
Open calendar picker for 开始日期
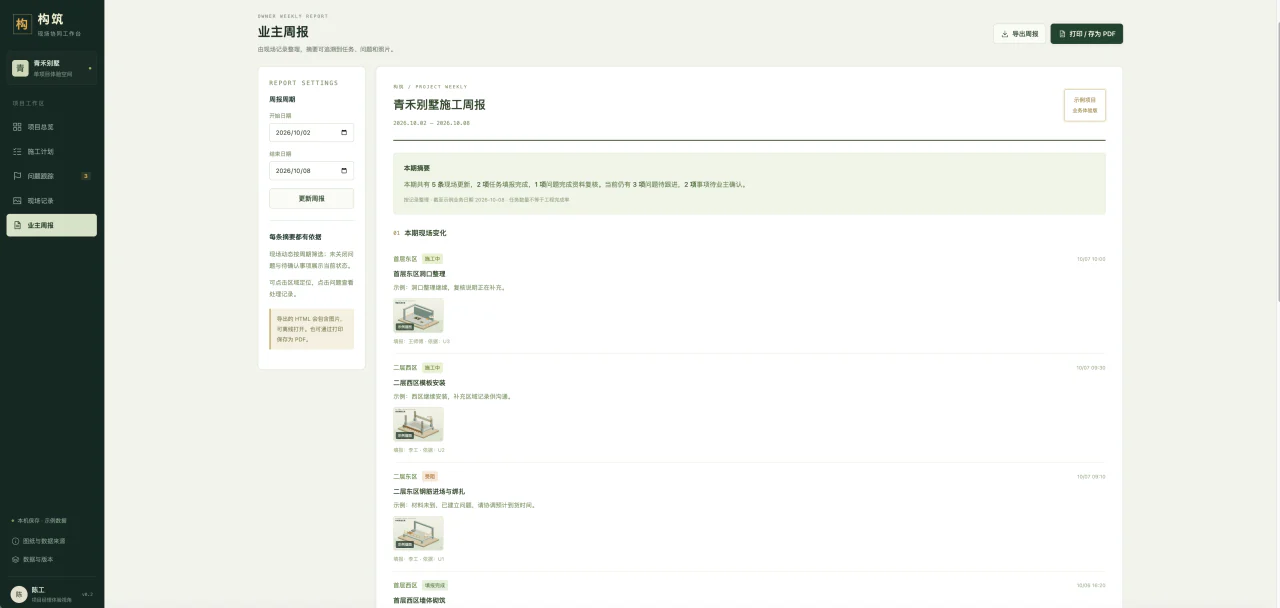pyautogui.click(x=344, y=132)
